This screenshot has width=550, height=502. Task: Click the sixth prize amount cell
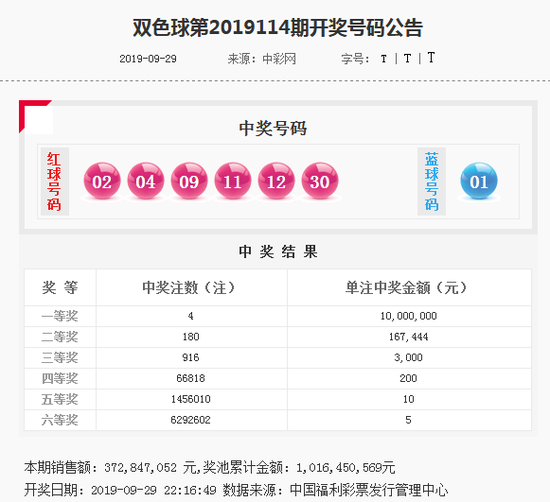[x=409, y=420]
